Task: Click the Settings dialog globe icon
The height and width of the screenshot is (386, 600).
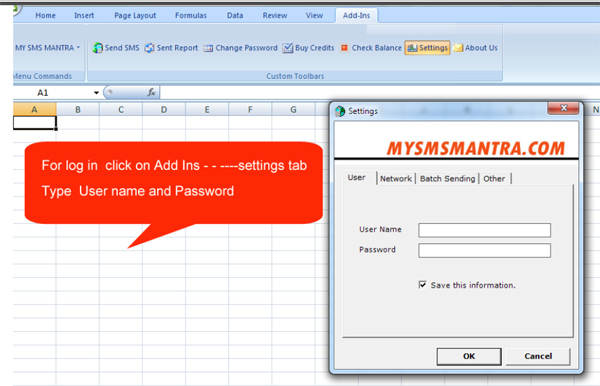Action: click(x=340, y=111)
